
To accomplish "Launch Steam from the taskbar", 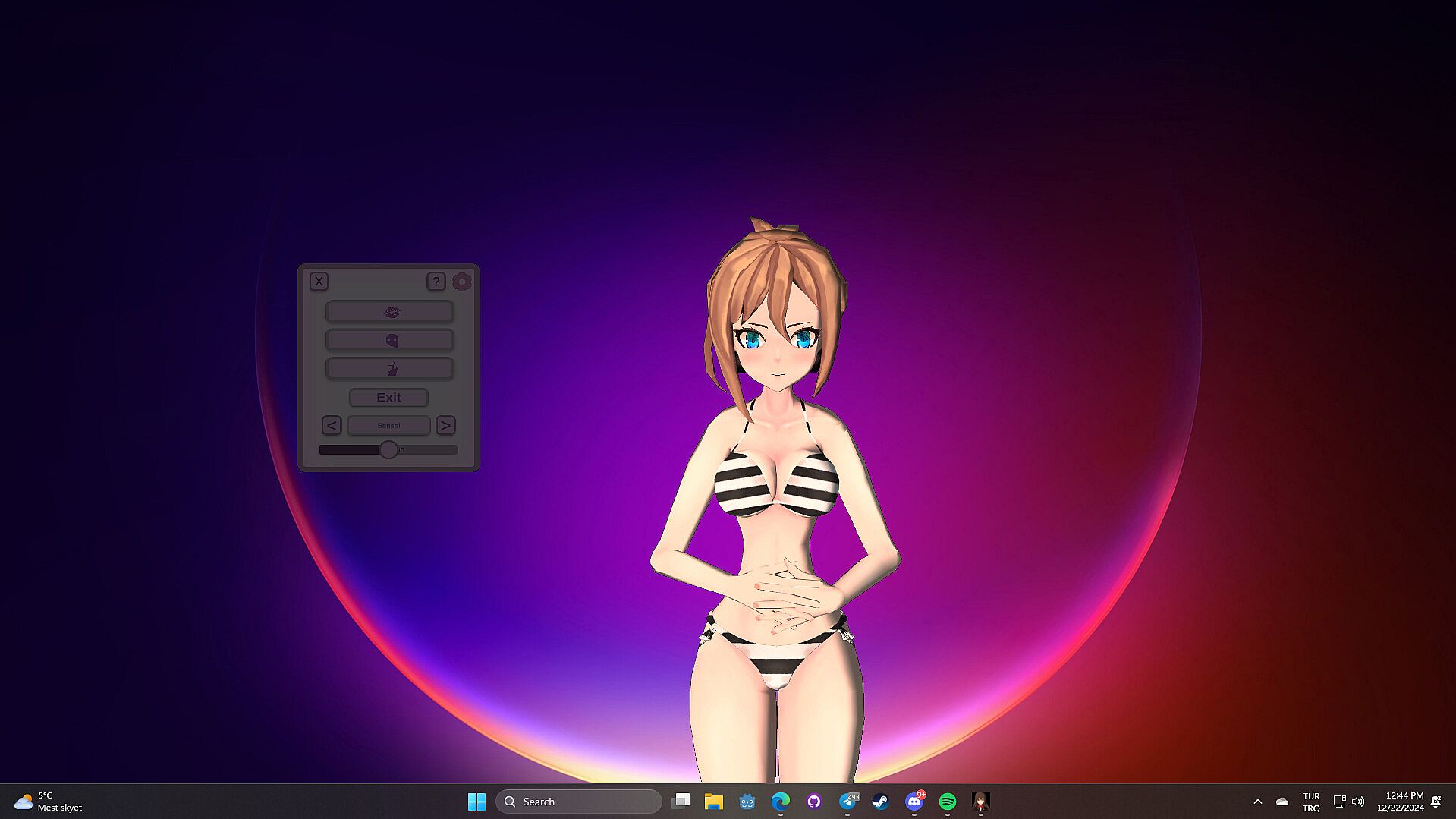I will [x=880, y=802].
